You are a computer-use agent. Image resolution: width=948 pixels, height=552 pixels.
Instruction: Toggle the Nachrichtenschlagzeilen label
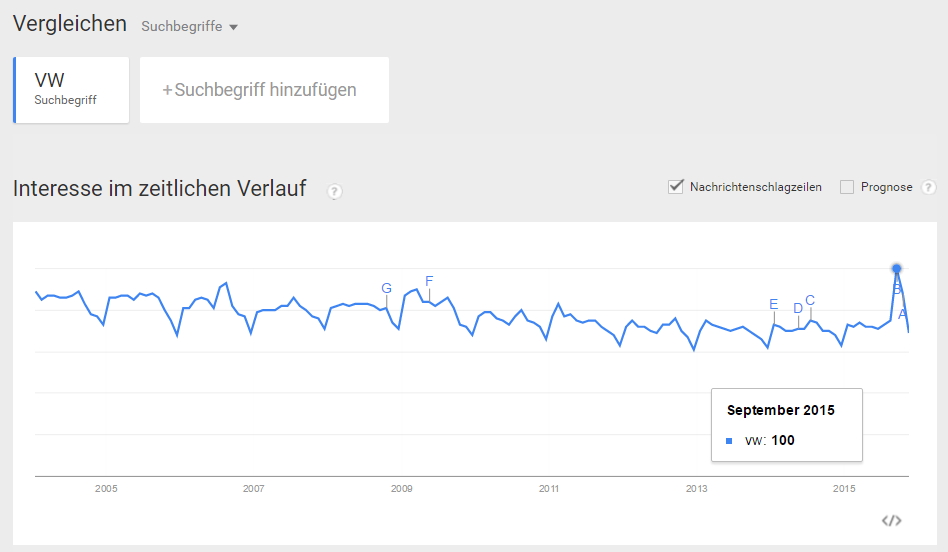pyautogui.click(x=756, y=187)
